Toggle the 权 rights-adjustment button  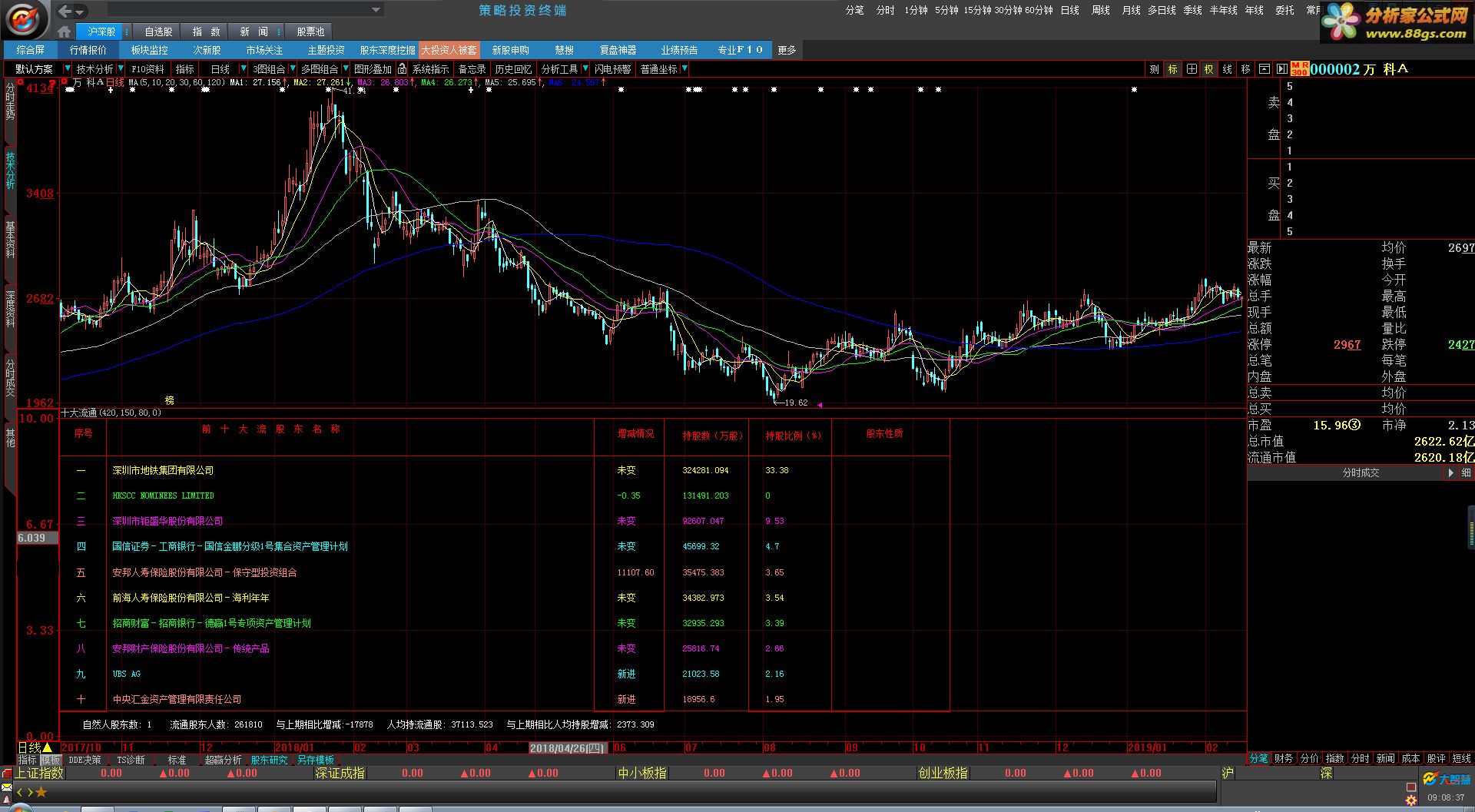(x=1208, y=69)
